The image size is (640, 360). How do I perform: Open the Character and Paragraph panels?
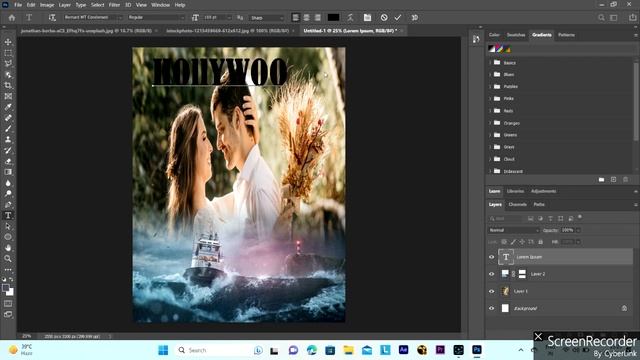tap(367, 18)
